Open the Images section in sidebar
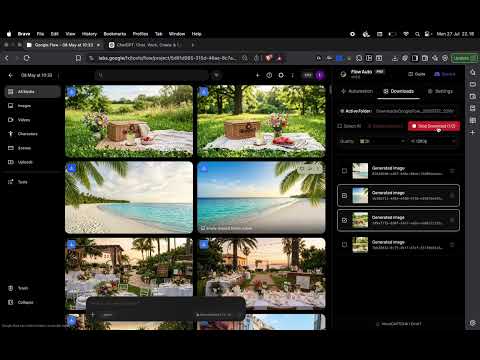This screenshot has height=360, width=480. 33,106
